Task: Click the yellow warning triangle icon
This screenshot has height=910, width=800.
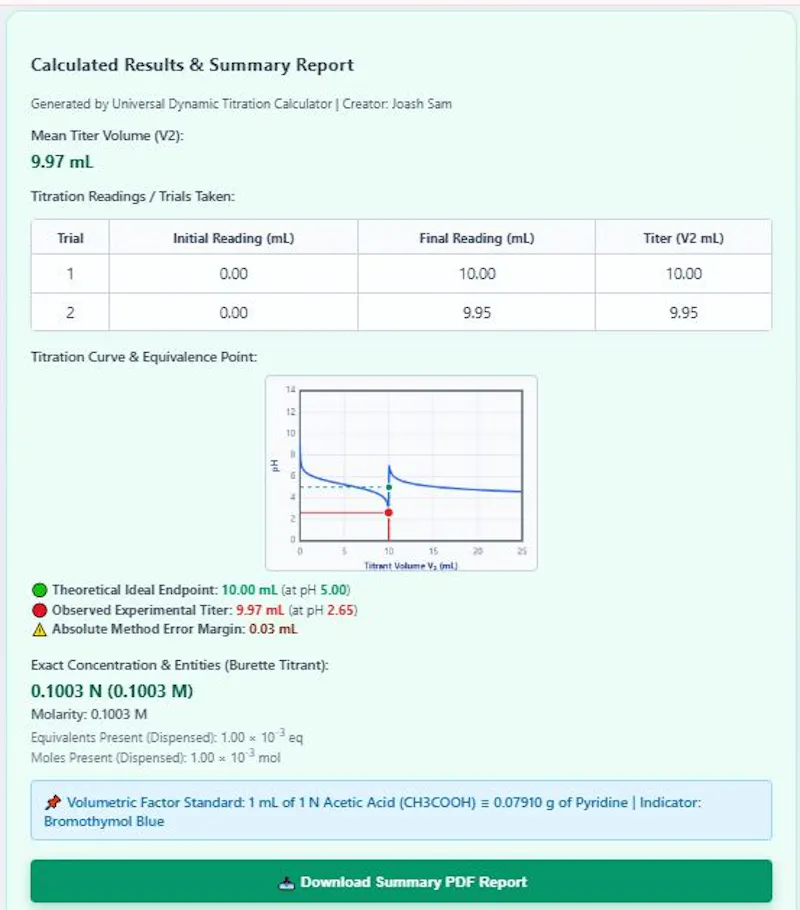Action: [x=39, y=630]
